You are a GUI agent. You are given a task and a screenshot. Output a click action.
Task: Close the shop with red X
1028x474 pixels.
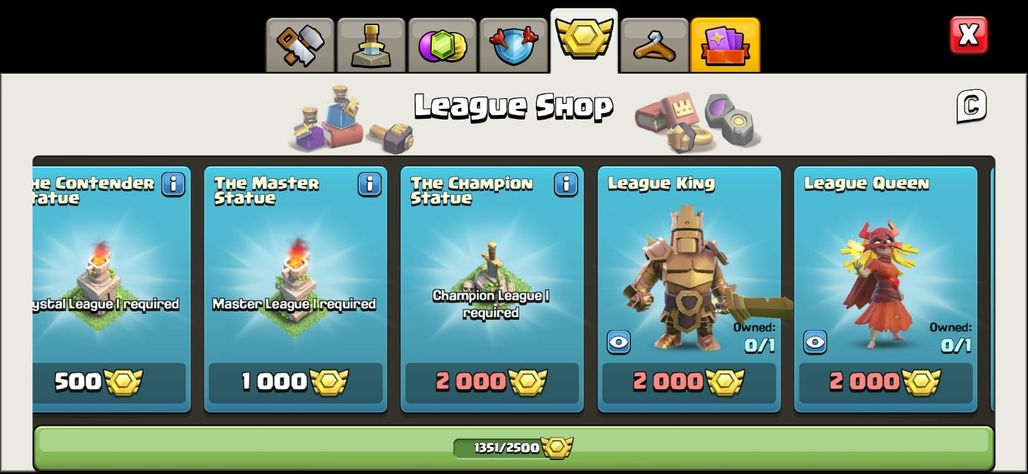point(968,35)
